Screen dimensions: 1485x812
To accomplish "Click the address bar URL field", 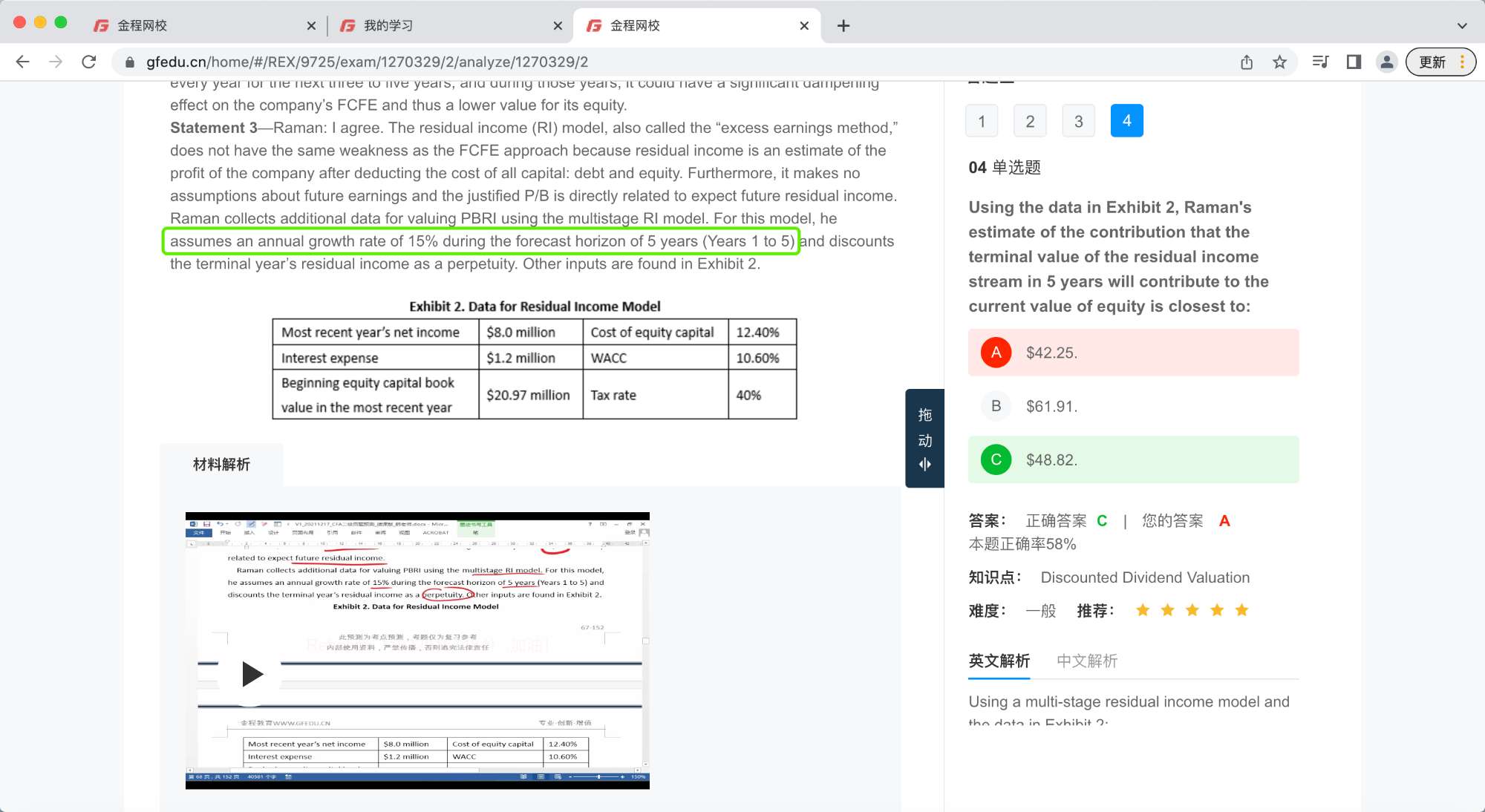I will pos(668,62).
